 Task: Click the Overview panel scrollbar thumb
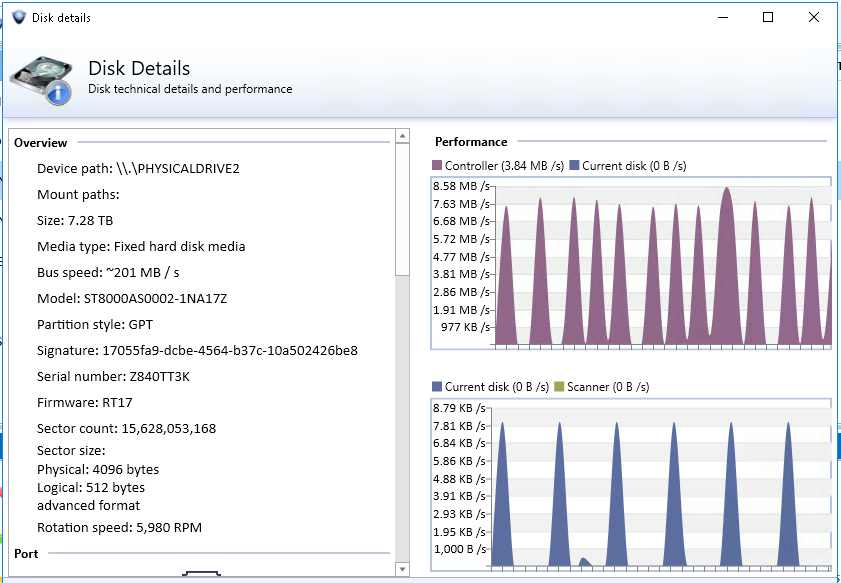coord(402,210)
